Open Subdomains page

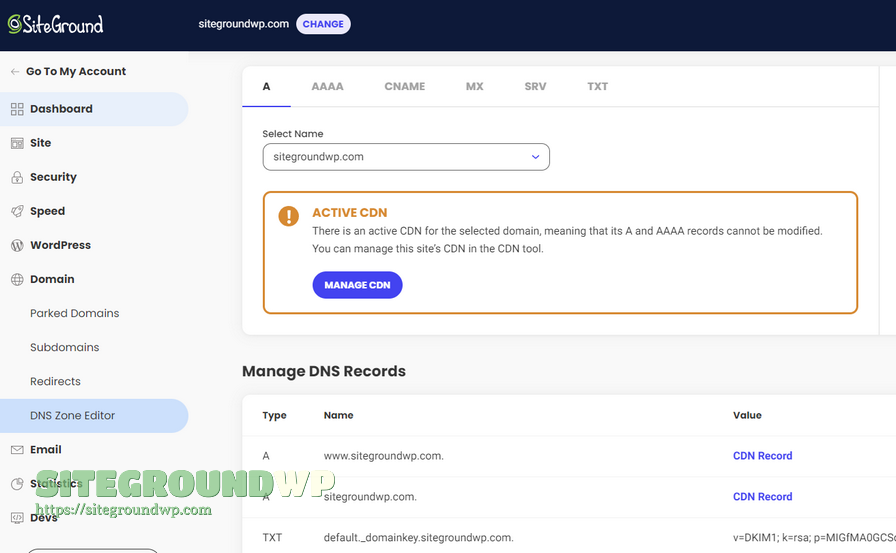[65, 347]
